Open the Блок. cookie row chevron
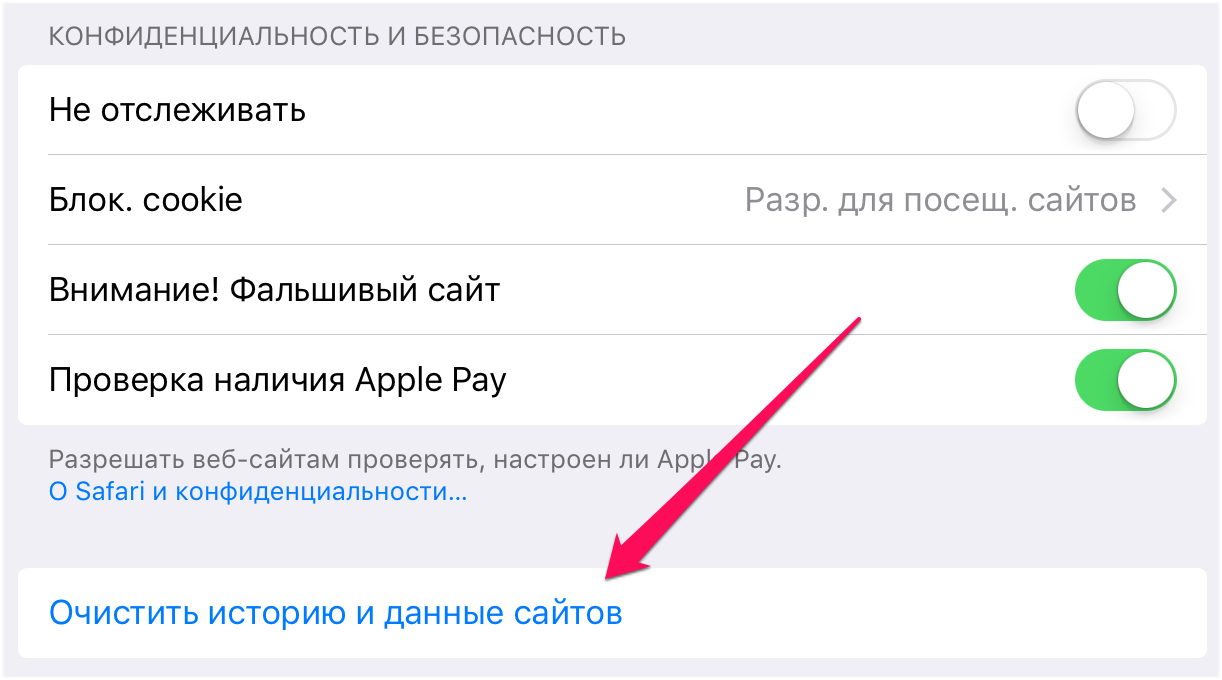This screenshot has width=1222, height=680. point(1168,201)
